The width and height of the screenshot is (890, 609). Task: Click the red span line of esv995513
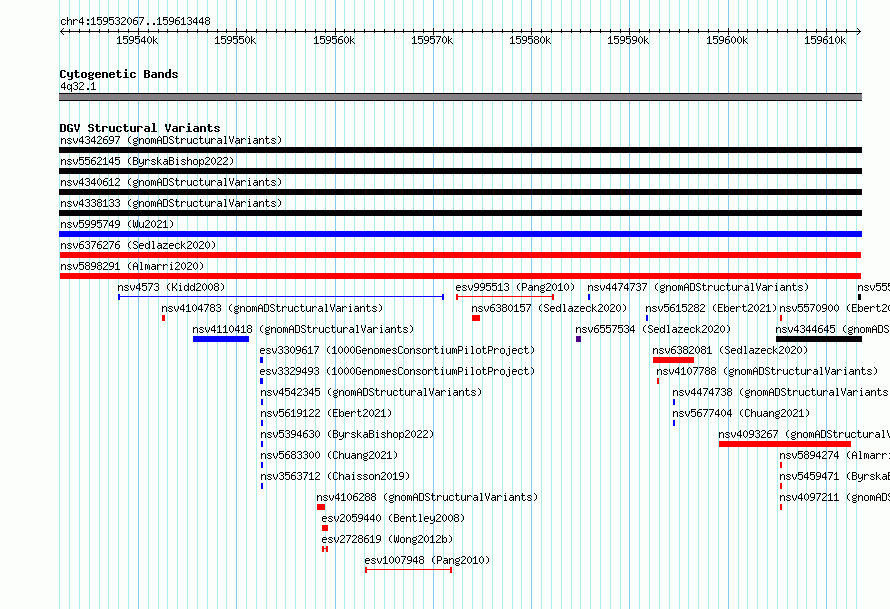(x=505, y=297)
